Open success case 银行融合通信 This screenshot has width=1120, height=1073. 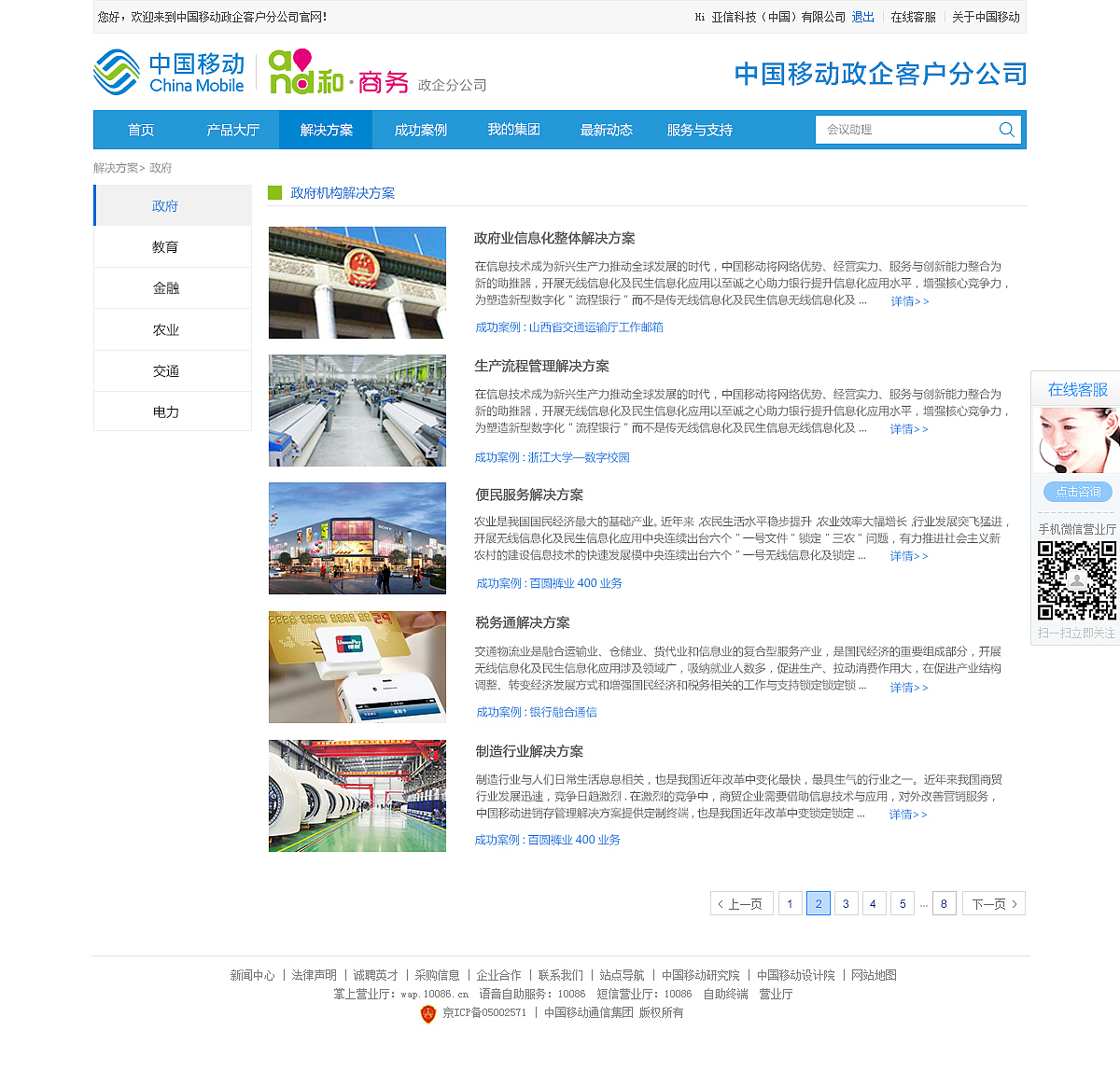click(564, 712)
